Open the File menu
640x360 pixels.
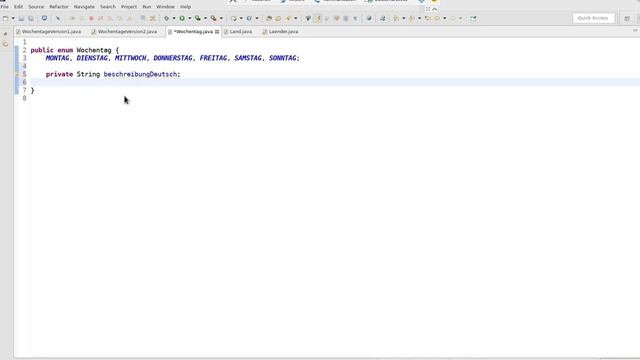click(x=4, y=7)
